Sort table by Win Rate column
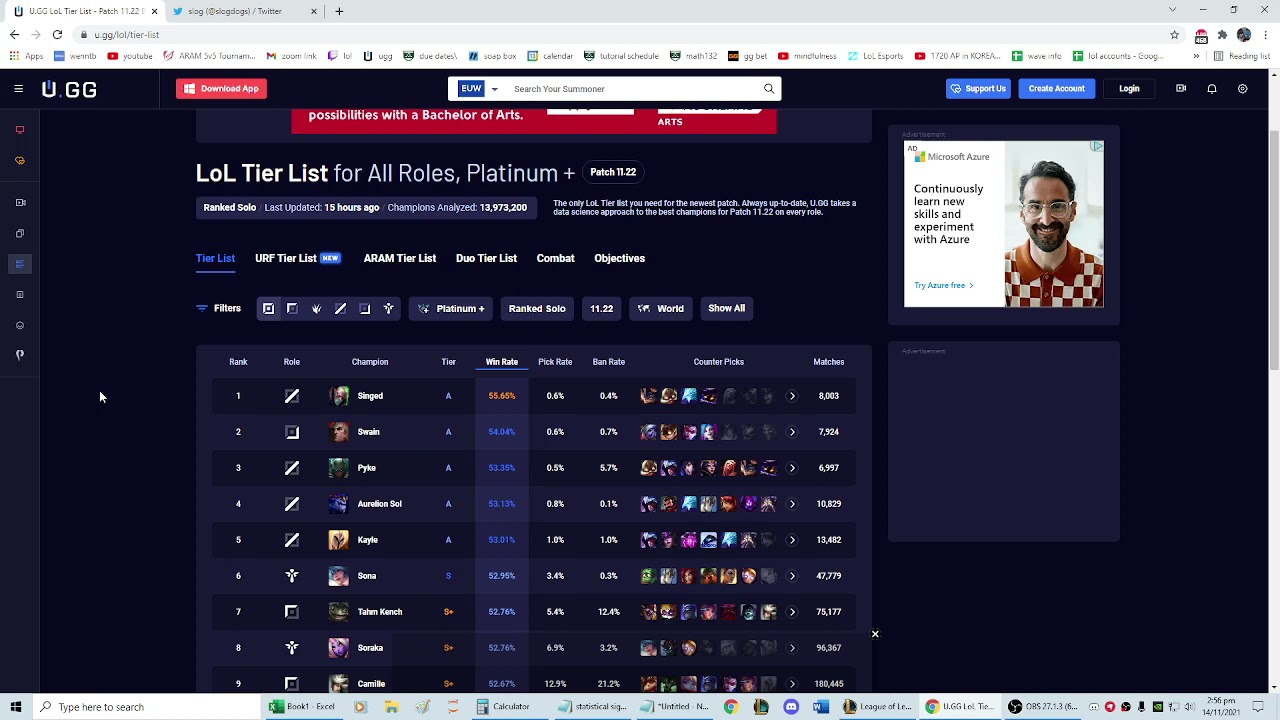Screen dimensions: 1280x720 coord(502,362)
